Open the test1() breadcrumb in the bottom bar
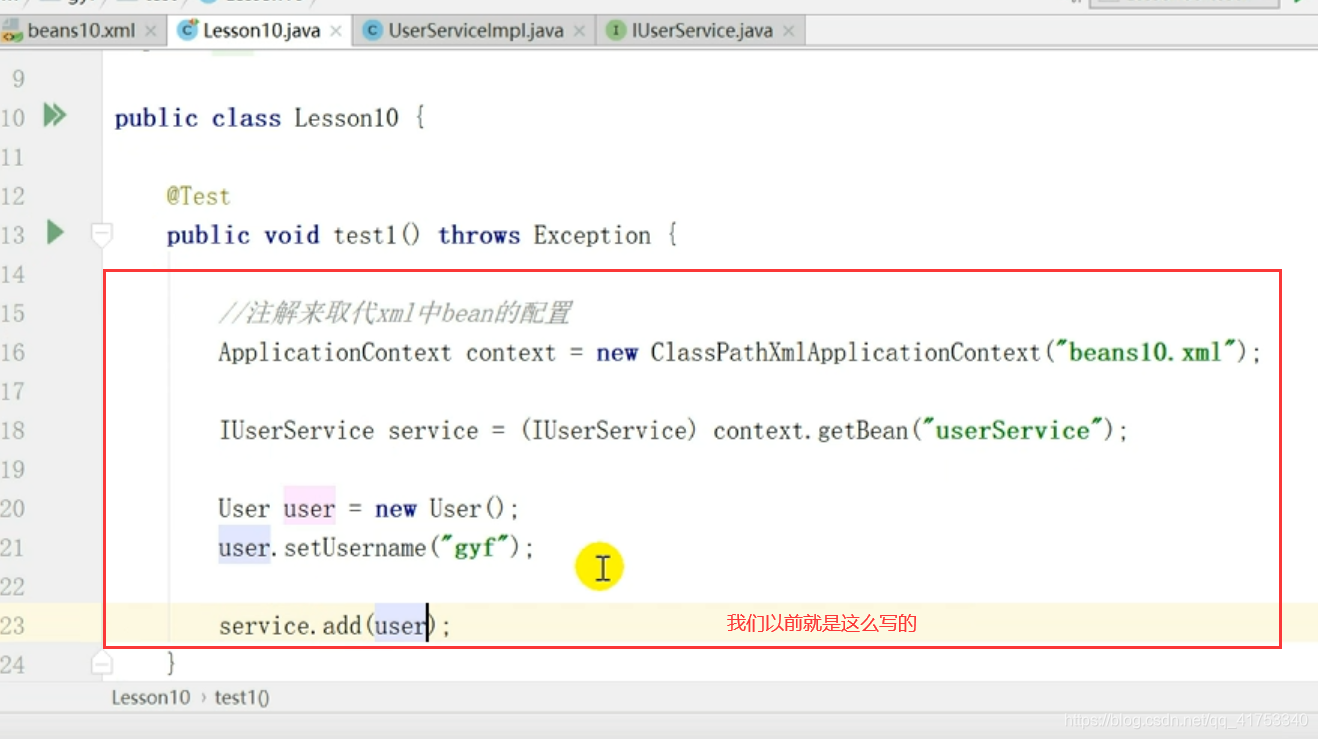 tap(242, 697)
